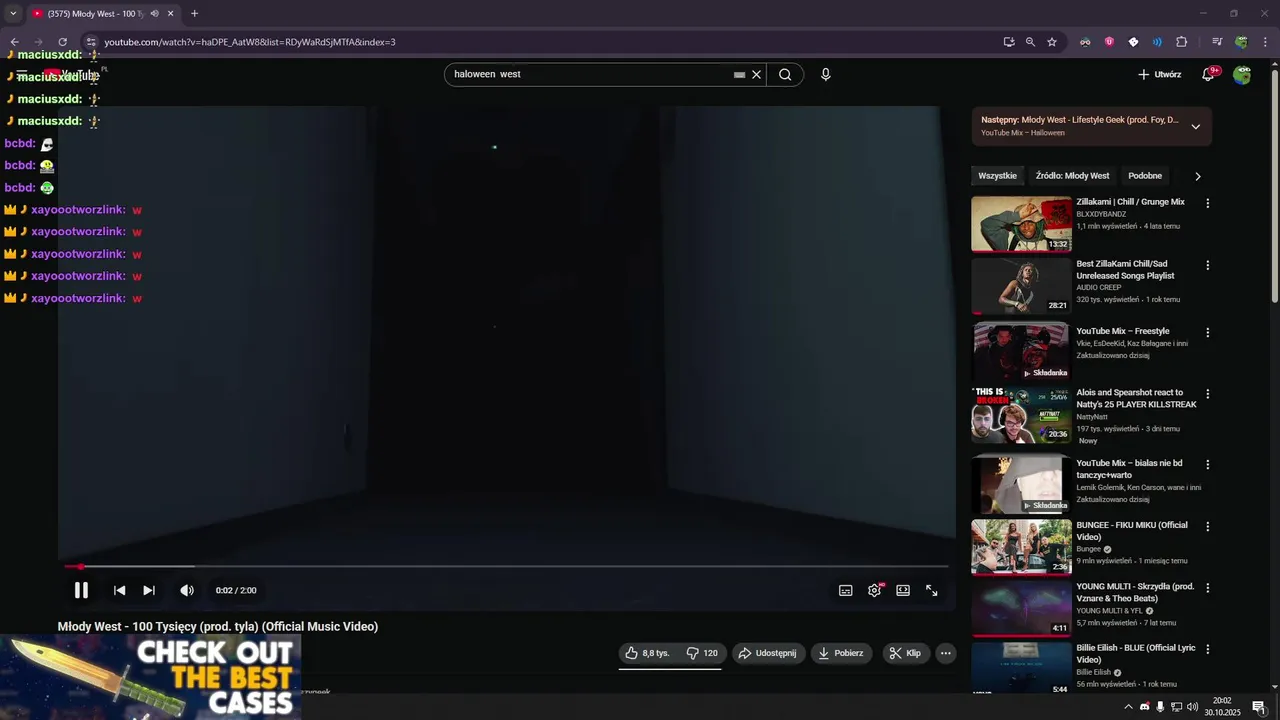Show more filter chips right arrow
The width and height of the screenshot is (1280, 720).
[1197, 176]
